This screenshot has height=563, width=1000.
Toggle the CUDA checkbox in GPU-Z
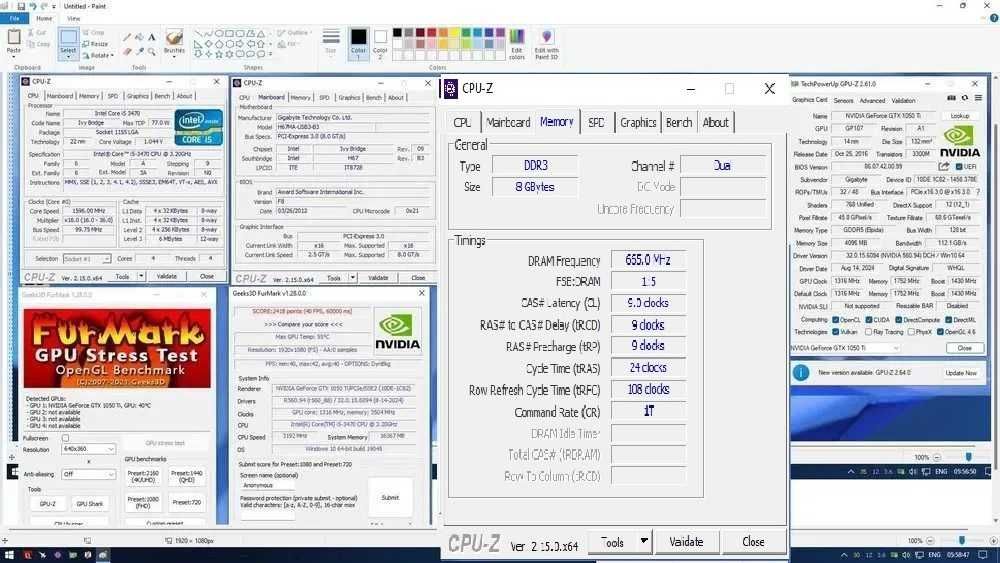pos(867,320)
